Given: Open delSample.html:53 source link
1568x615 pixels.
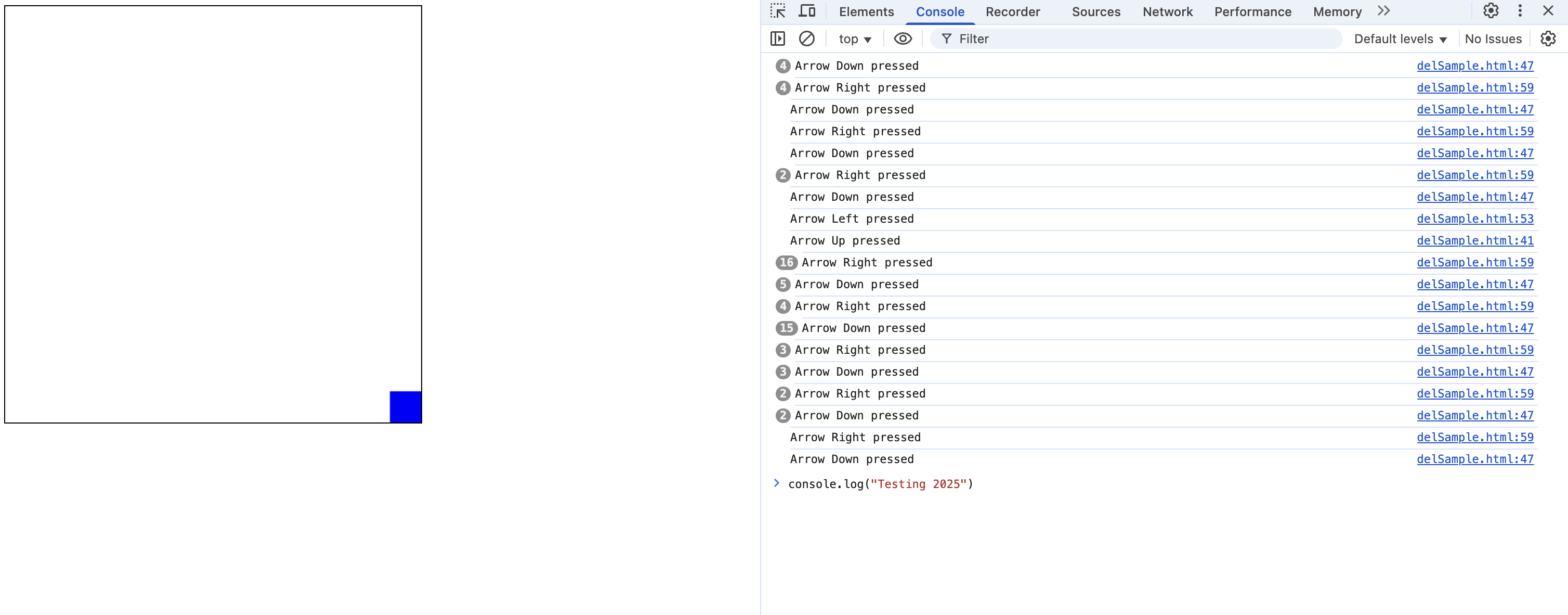Looking at the screenshot, I should 1475,219.
